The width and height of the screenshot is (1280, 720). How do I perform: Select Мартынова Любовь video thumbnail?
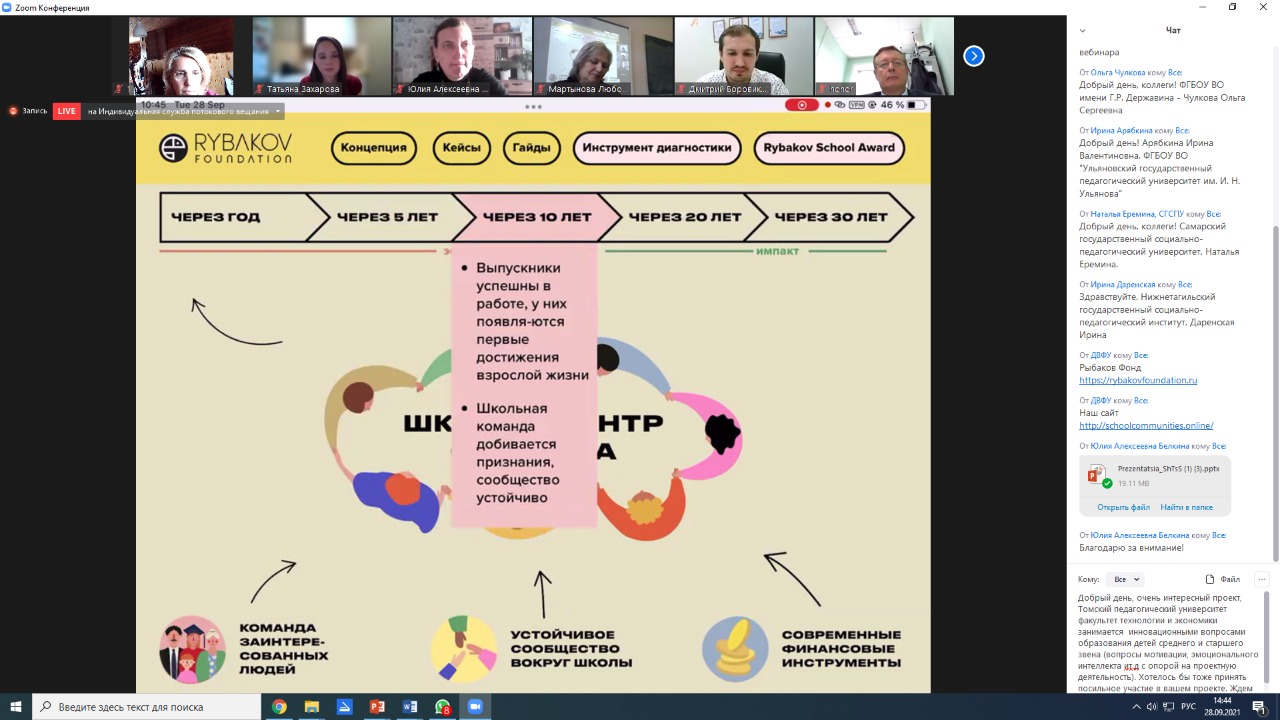[603, 56]
